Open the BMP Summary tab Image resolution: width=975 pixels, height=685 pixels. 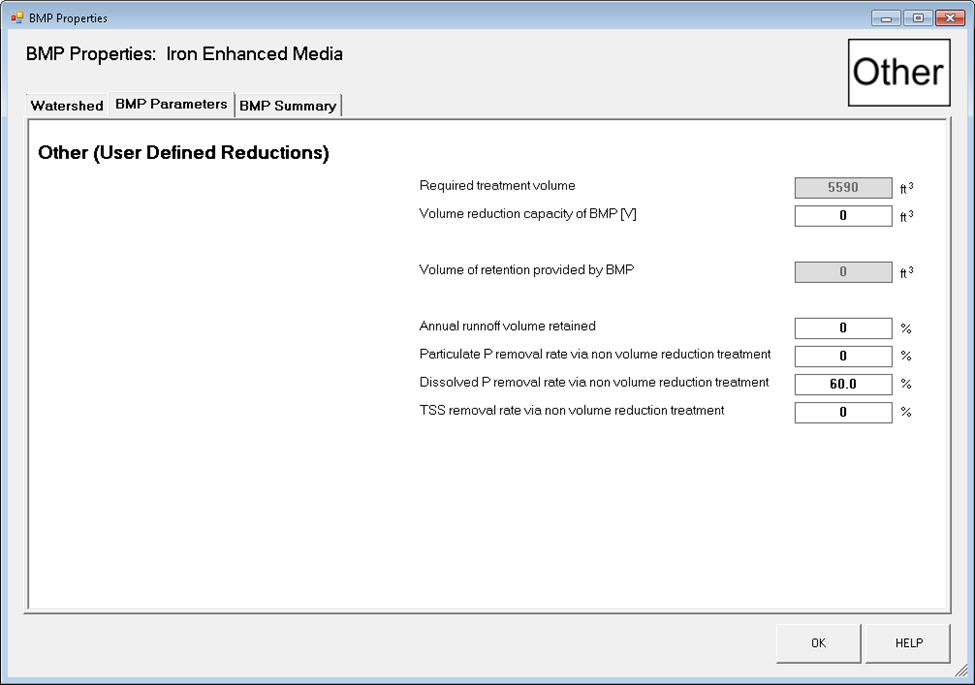[288, 105]
